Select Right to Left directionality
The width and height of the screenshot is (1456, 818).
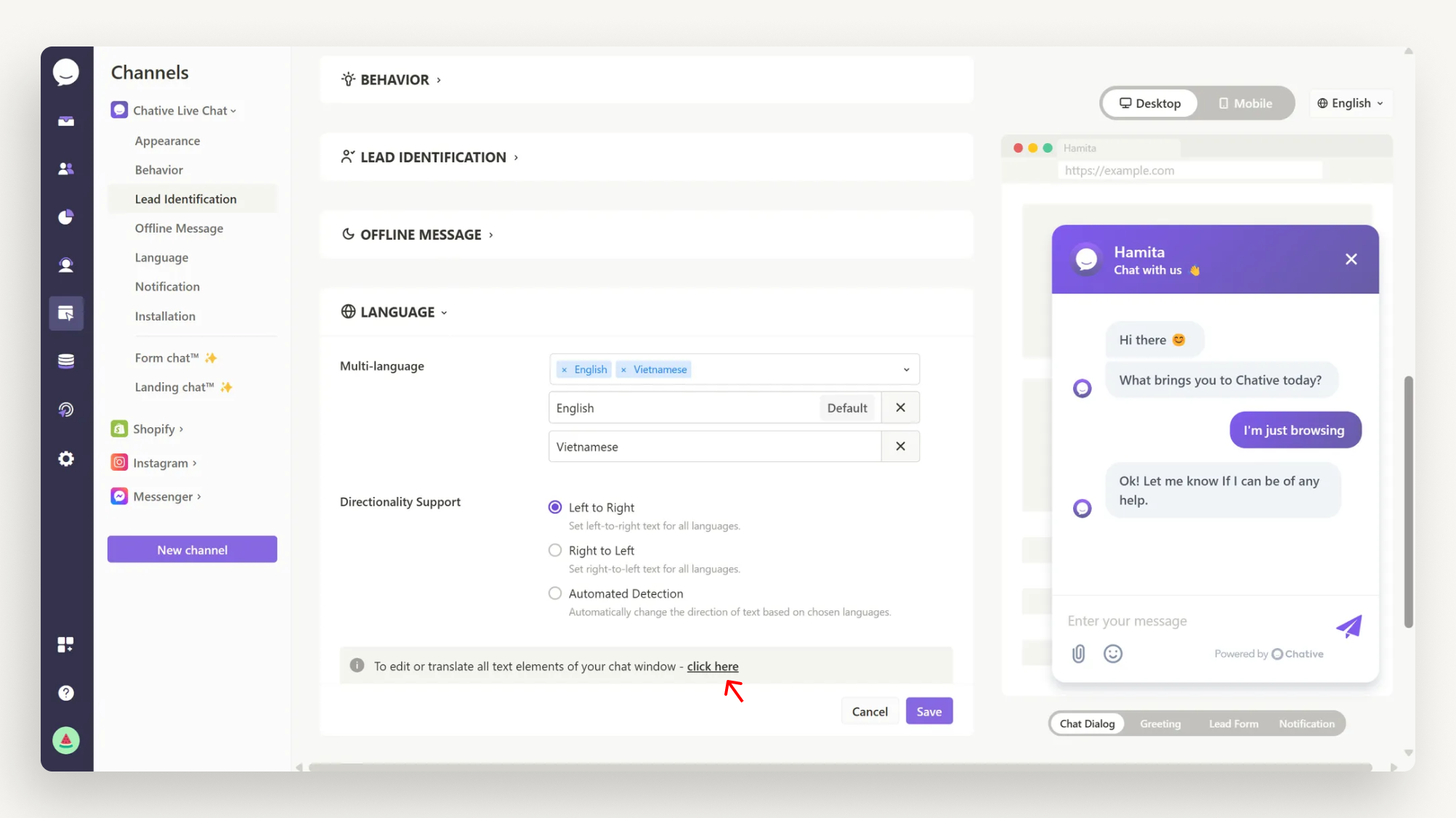click(x=555, y=550)
